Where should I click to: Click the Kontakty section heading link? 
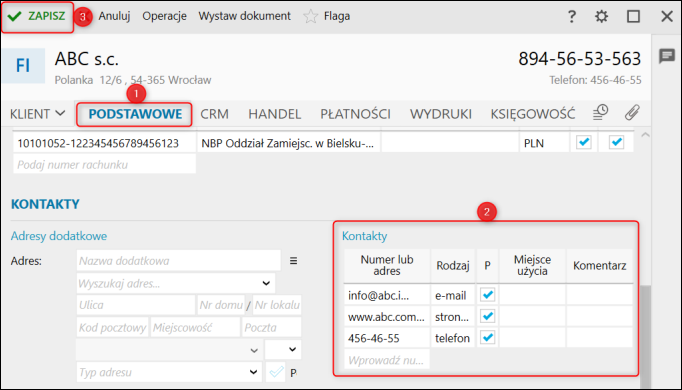(364, 236)
